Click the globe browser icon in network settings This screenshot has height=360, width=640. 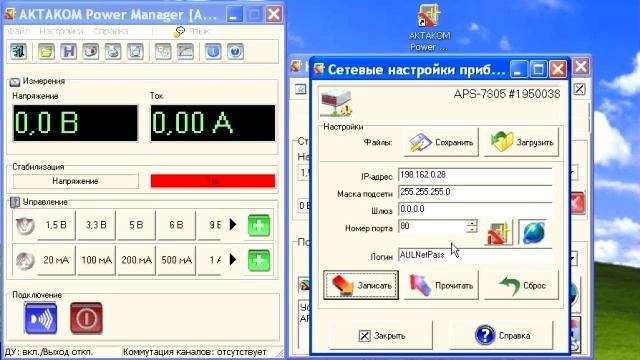coord(534,233)
